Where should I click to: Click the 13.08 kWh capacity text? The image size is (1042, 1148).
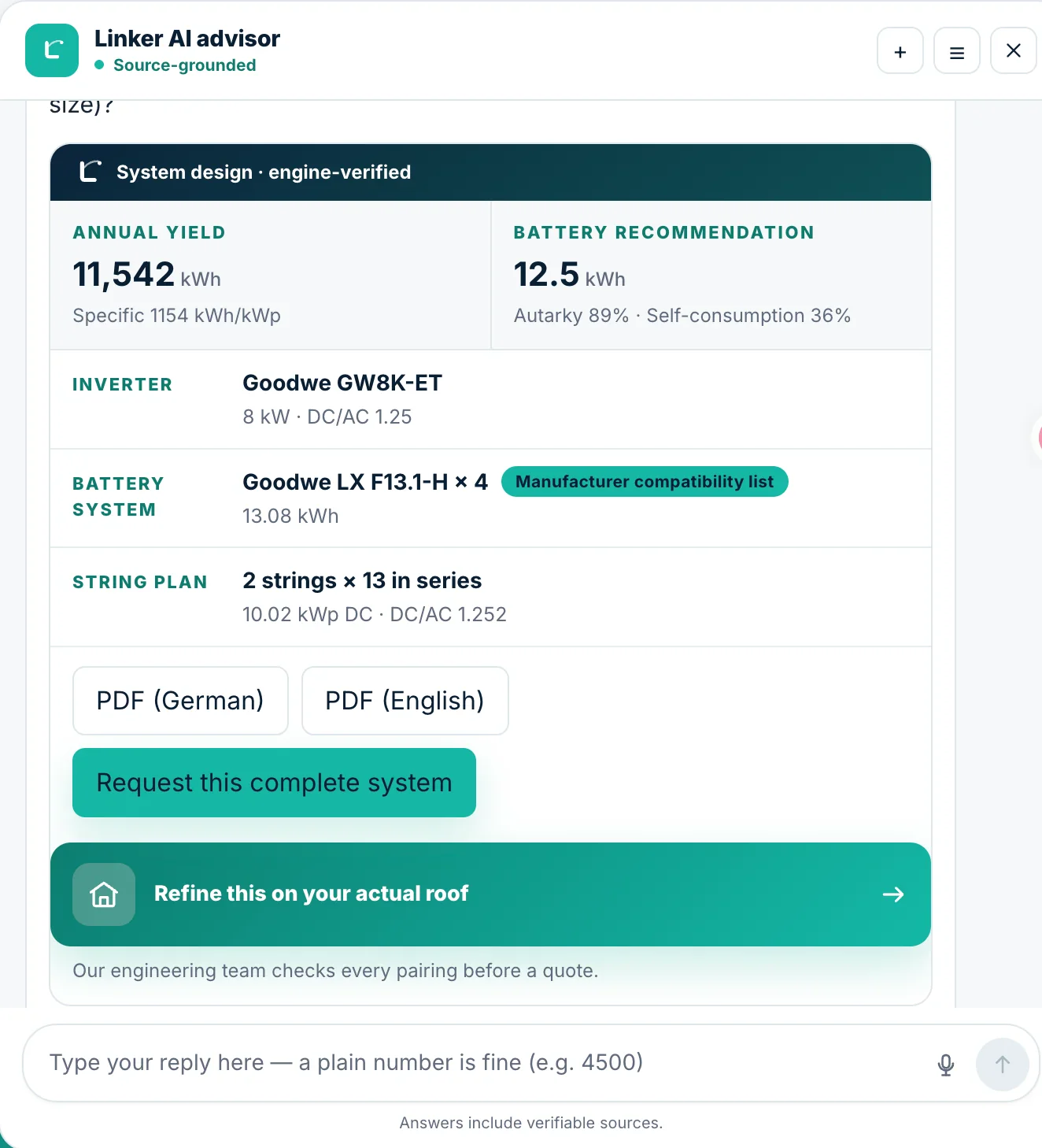pyautogui.click(x=290, y=517)
